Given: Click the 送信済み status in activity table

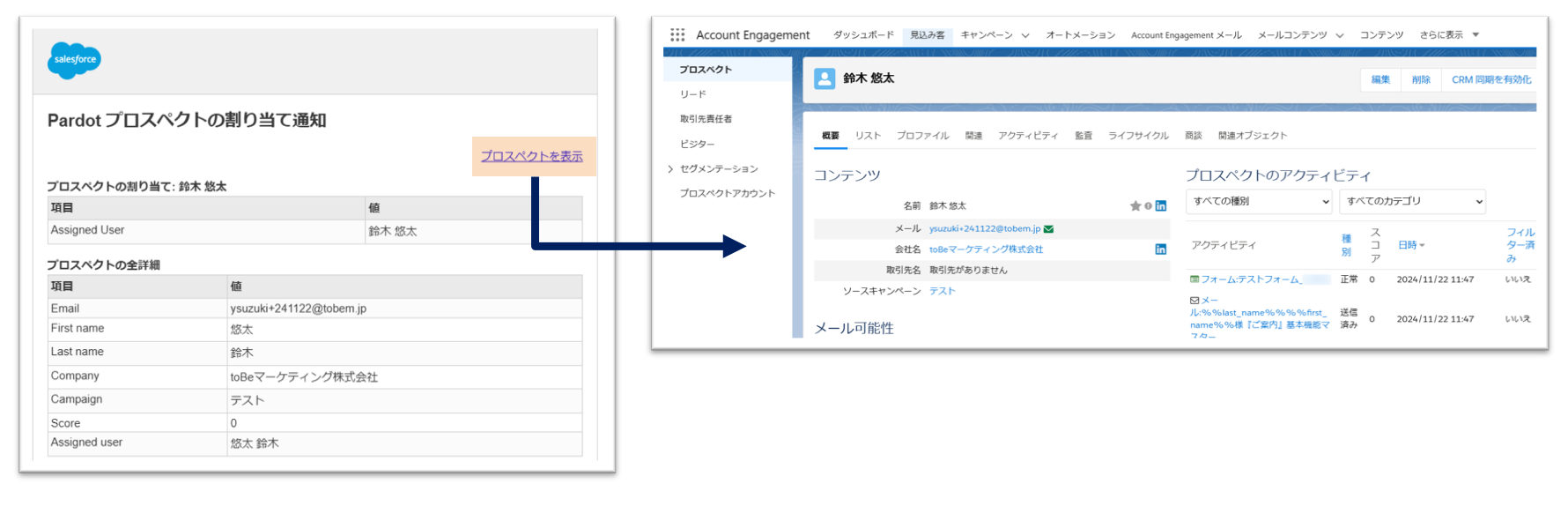Looking at the screenshot, I should pyautogui.click(x=1349, y=318).
